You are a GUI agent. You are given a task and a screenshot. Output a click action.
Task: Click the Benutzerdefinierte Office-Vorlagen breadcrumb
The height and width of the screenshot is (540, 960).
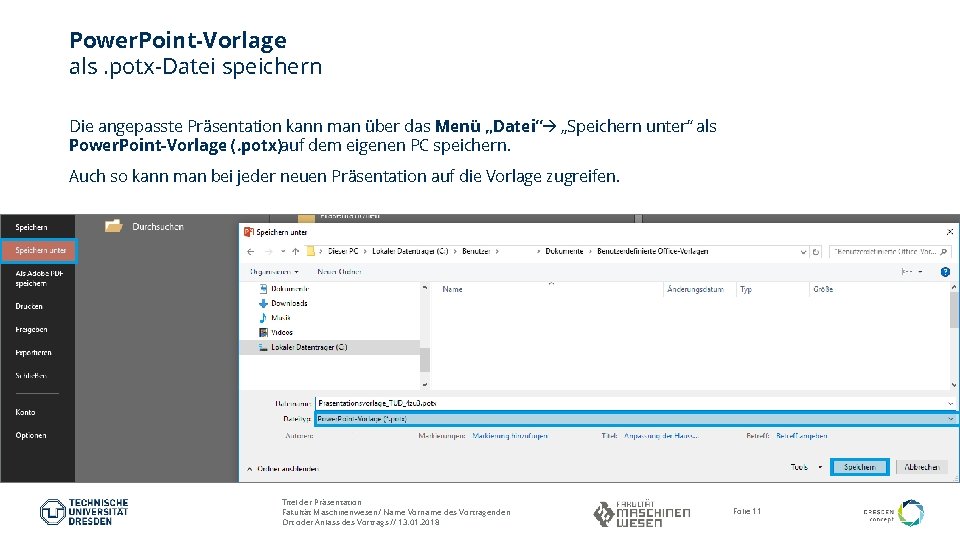point(653,251)
